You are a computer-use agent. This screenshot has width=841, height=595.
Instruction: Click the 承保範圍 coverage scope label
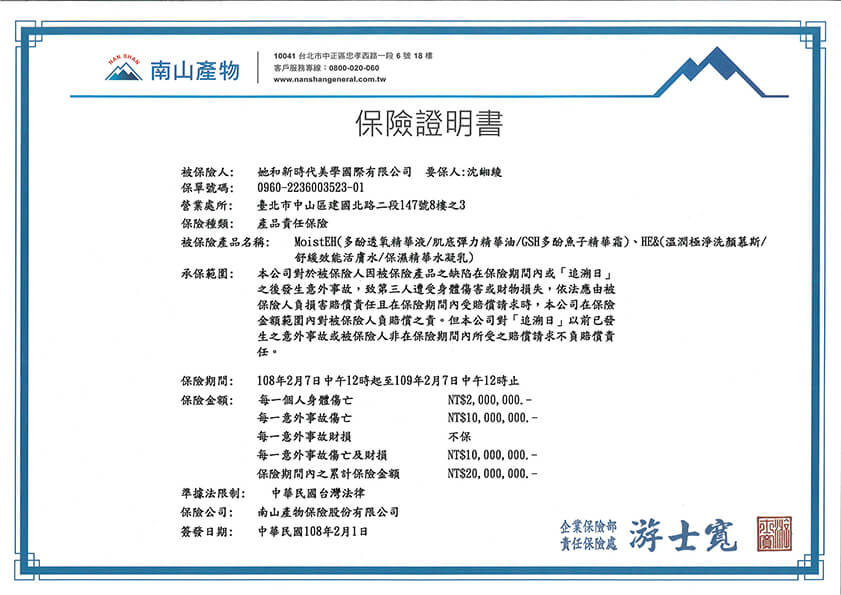point(207,274)
